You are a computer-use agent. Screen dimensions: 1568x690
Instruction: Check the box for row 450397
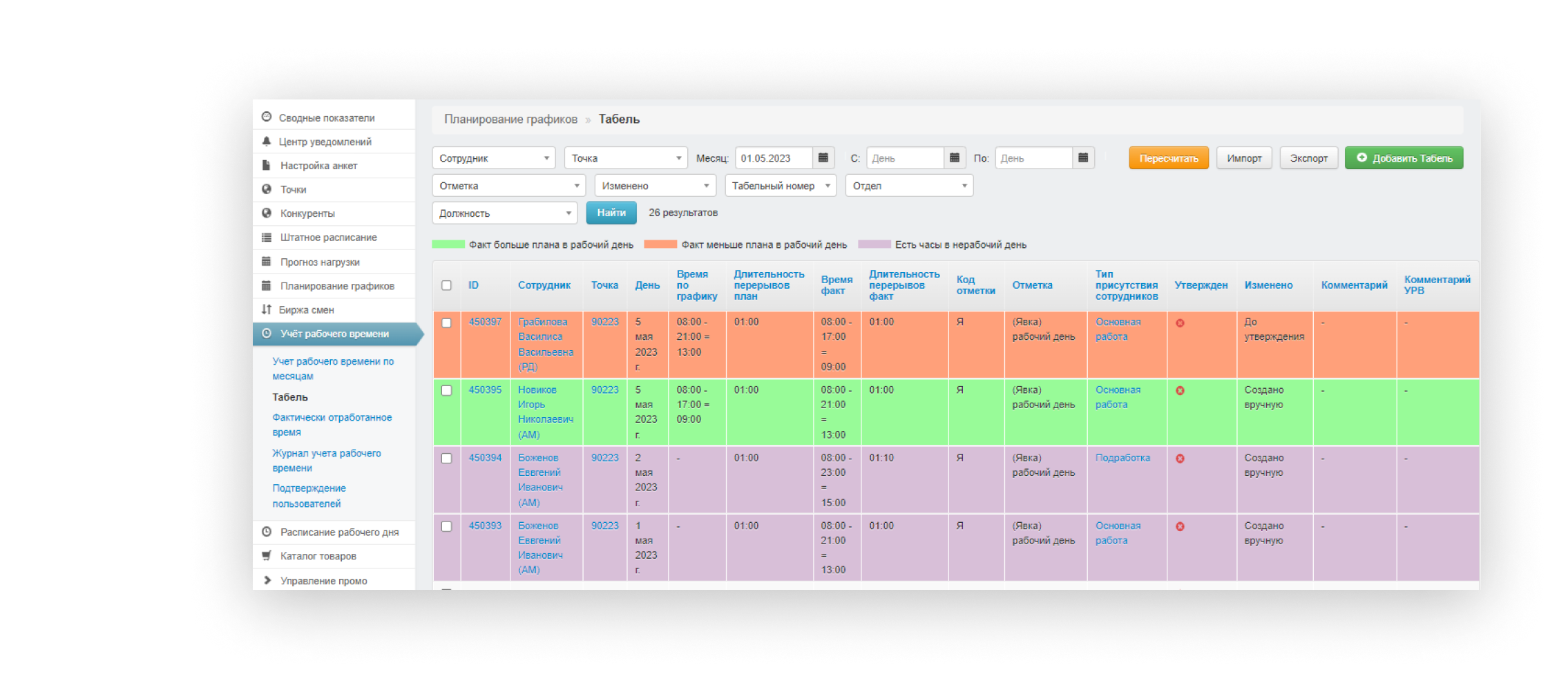coord(447,323)
